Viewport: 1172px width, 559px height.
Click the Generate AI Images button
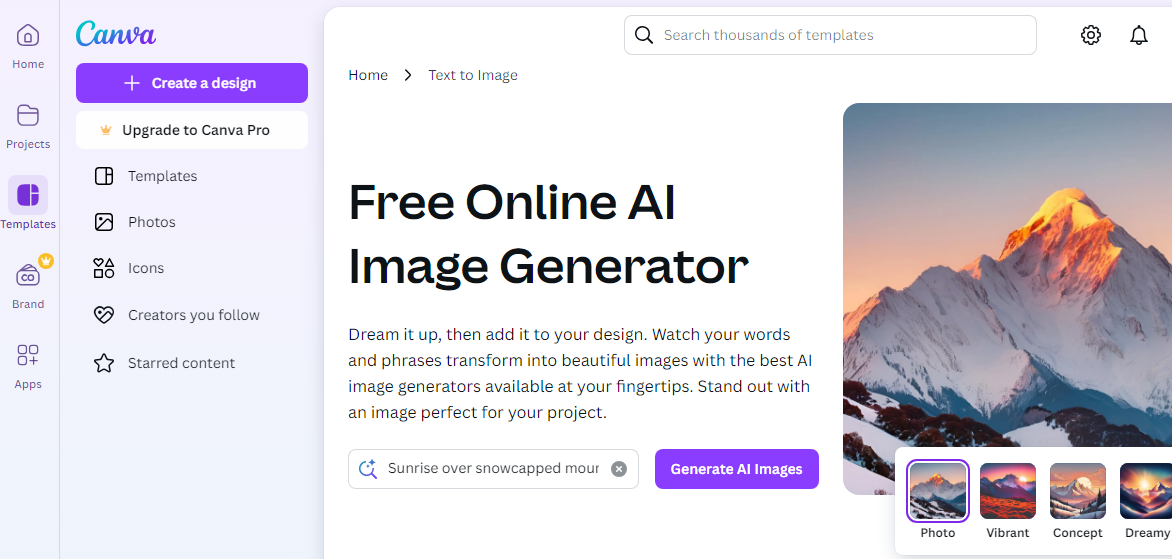click(737, 469)
